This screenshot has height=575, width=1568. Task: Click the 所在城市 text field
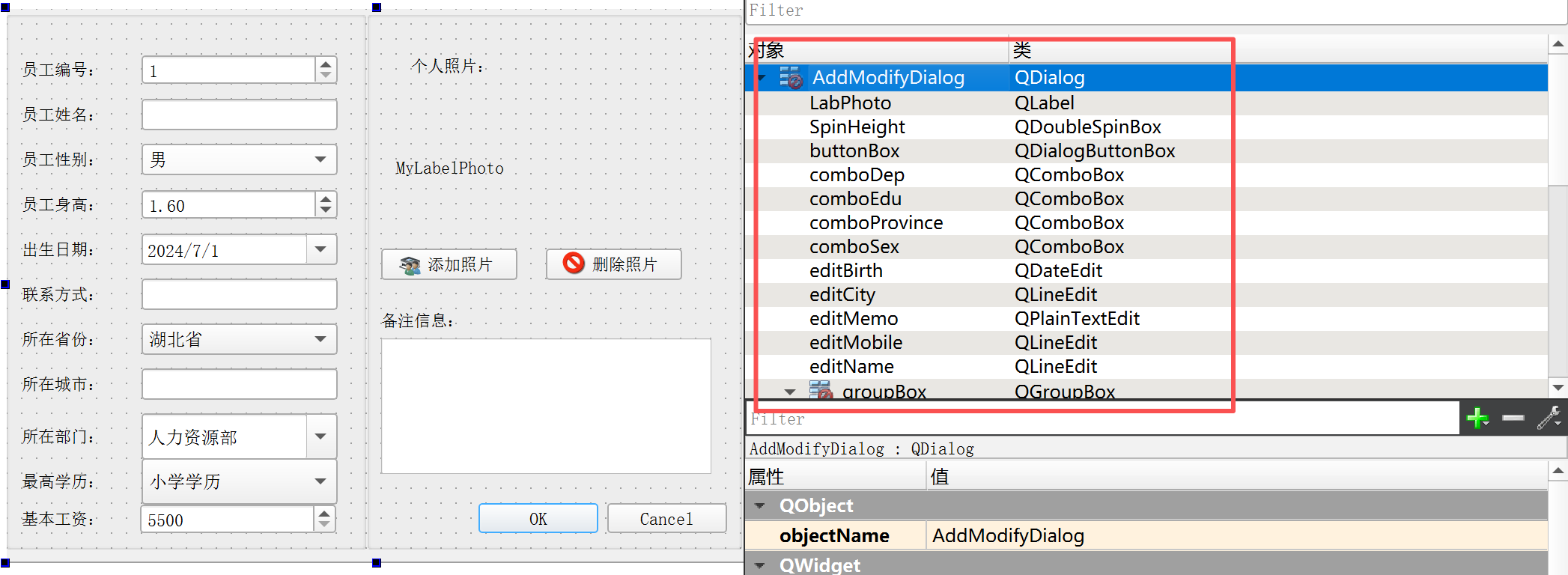click(240, 384)
